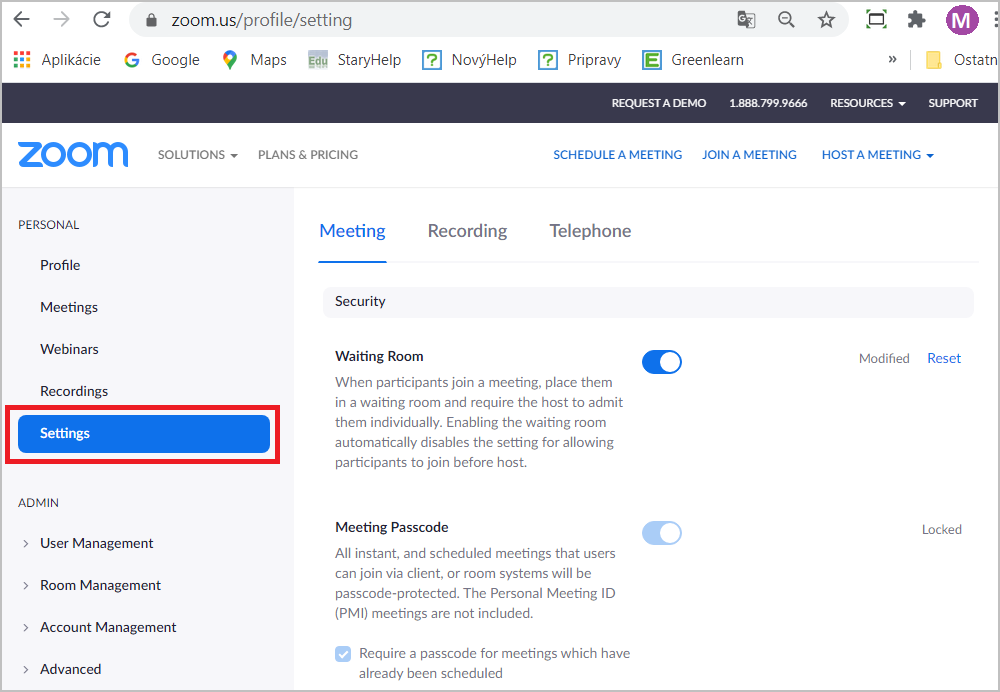Toggle the Meeting Passcode switch
Screen dimensions: 1000x692
pos(661,533)
